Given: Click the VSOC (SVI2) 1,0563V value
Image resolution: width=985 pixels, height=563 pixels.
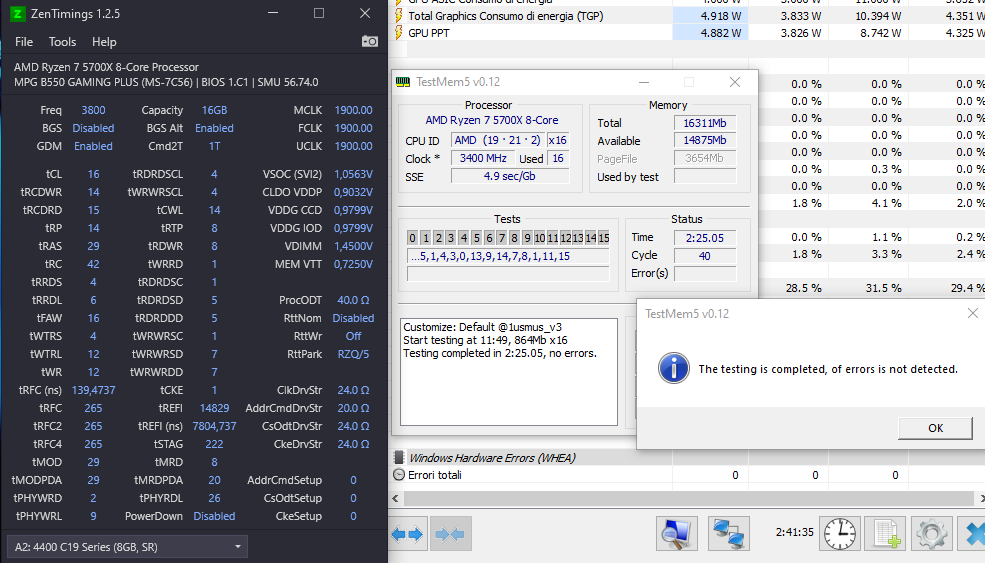Looking at the screenshot, I should point(353,174).
